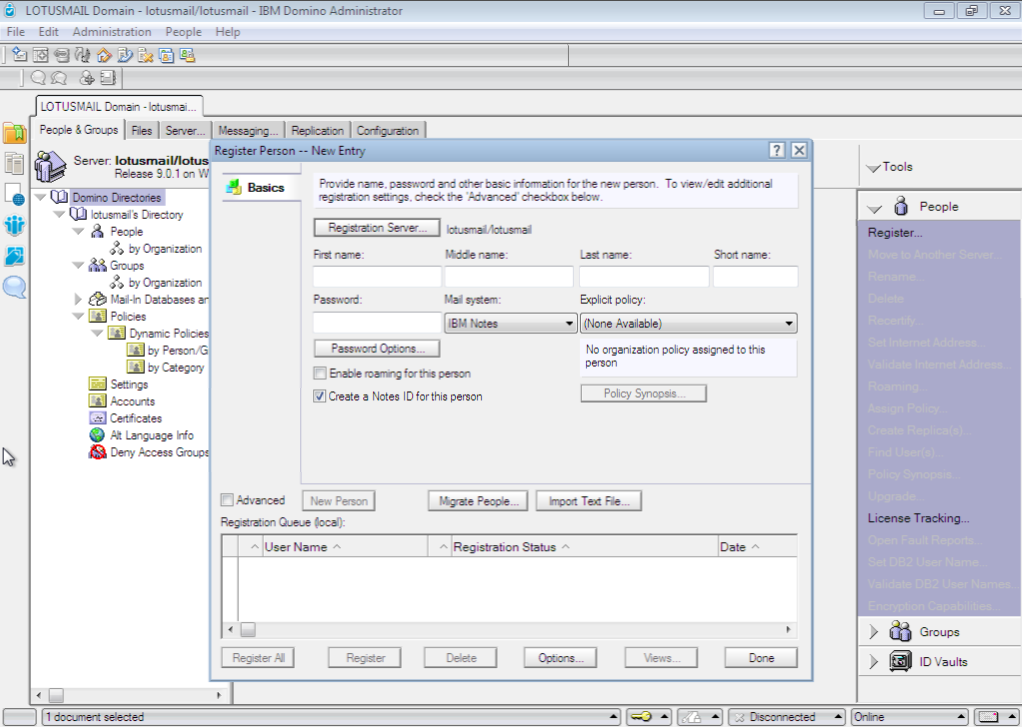Open the Administration menu
Image resolution: width=1022 pixels, height=727 pixels.
coord(112,32)
